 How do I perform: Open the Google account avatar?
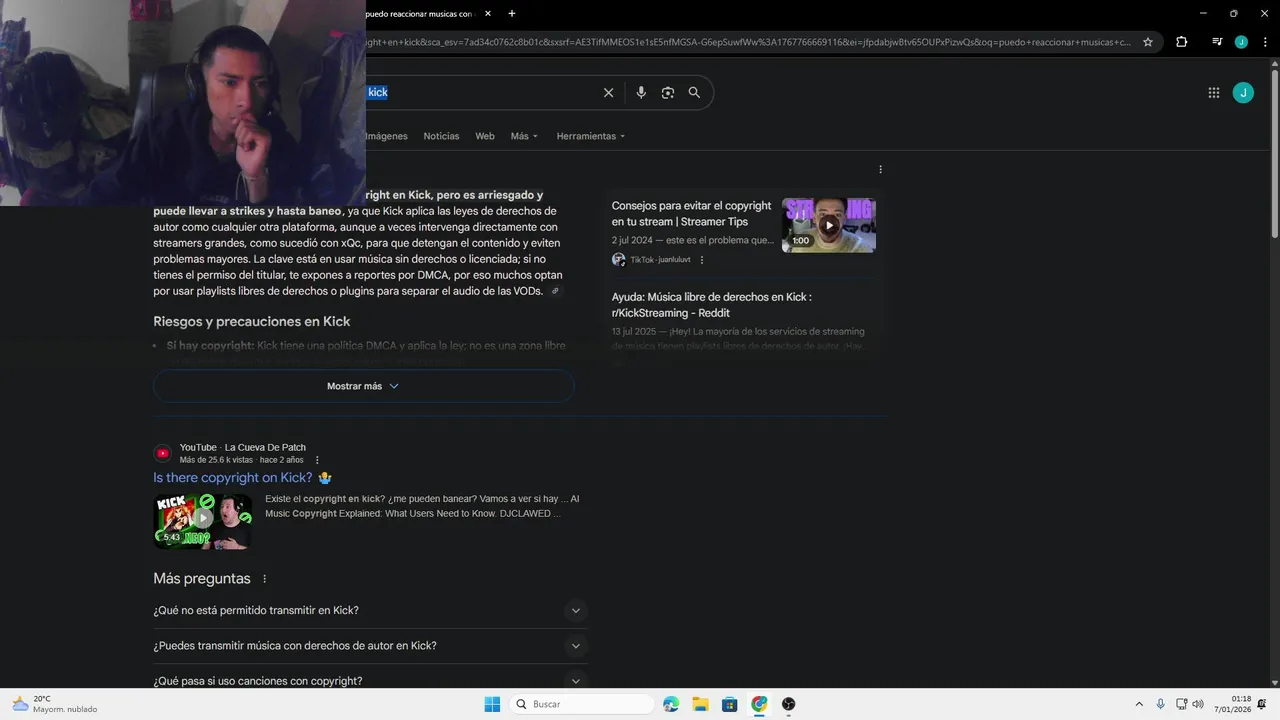[1243, 93]
